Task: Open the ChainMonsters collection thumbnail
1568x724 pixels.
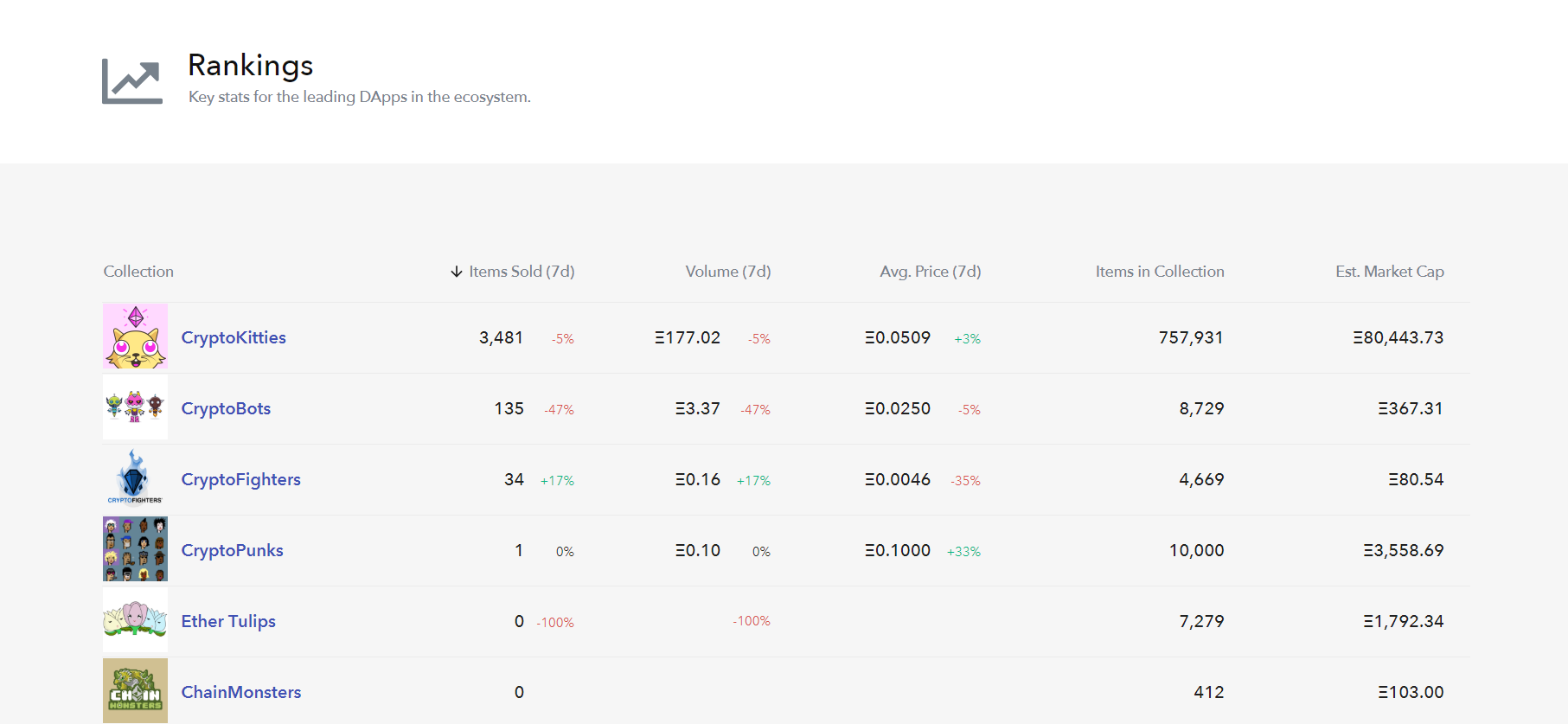Action: click(135, 691)
